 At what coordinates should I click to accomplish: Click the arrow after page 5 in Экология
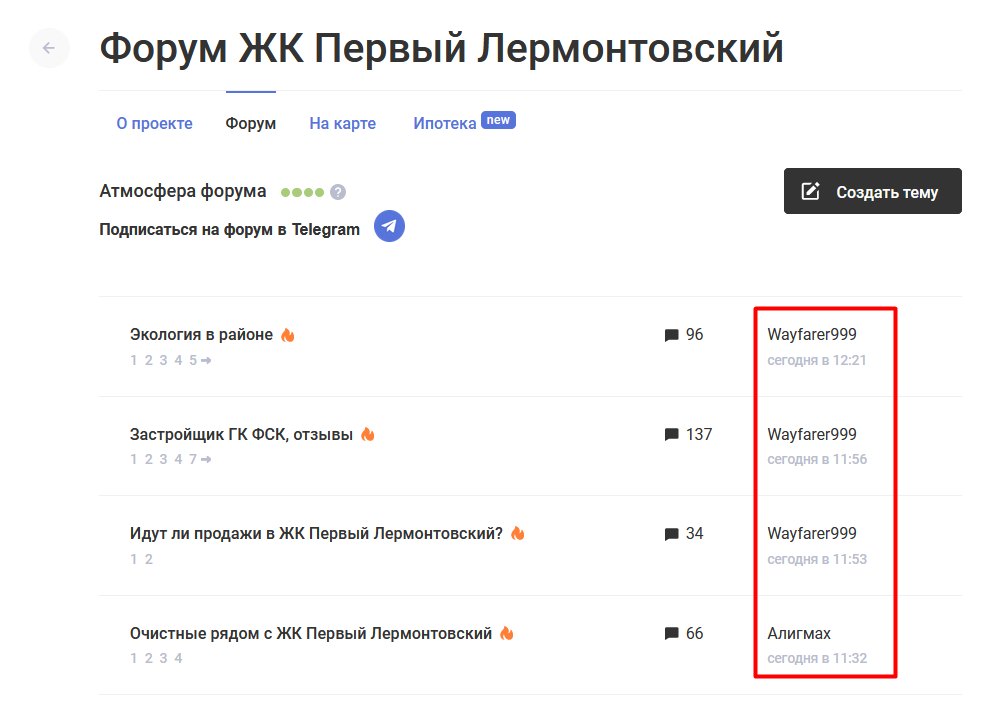click(x=206, y=360)
